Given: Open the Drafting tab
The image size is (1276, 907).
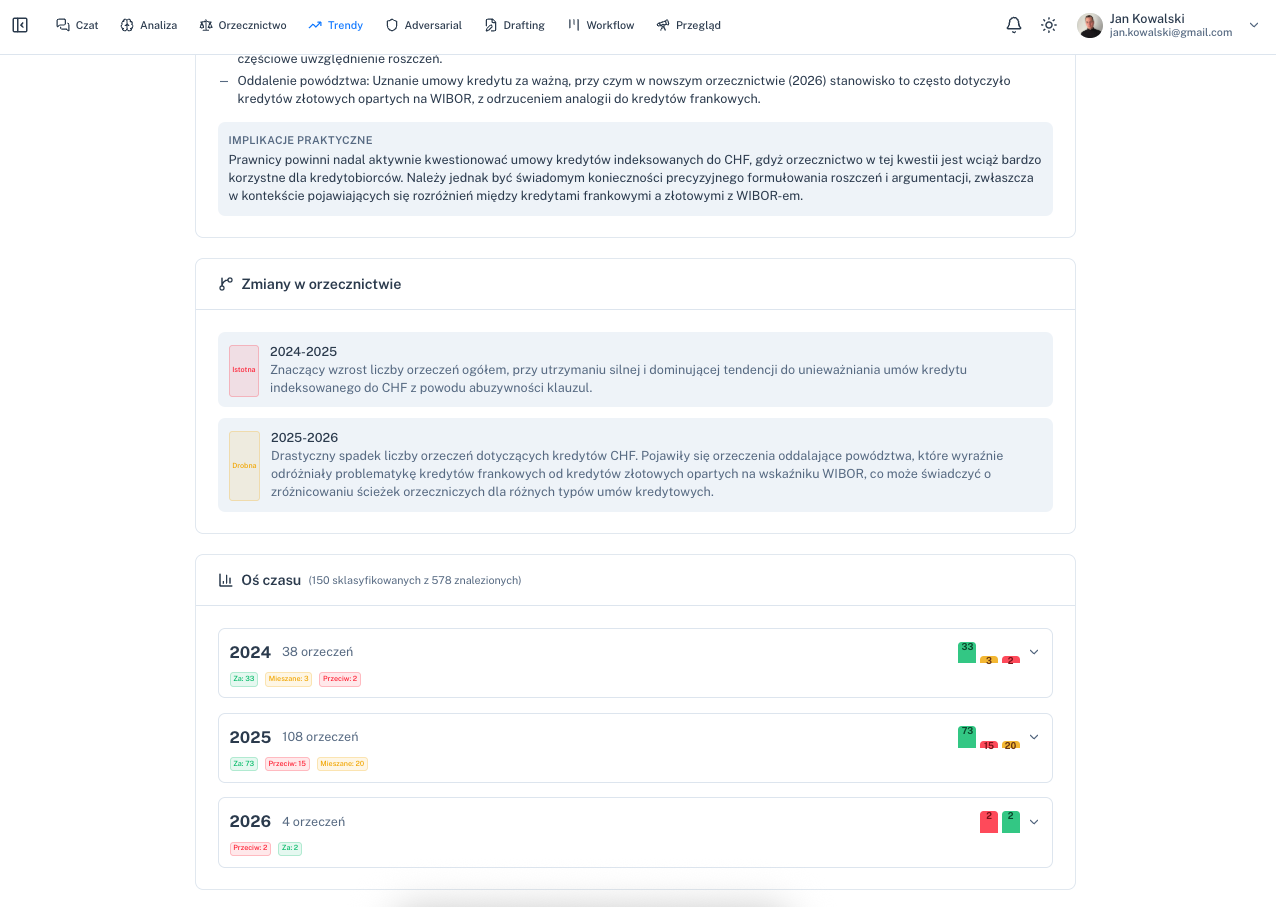Looking at the screenshot, I should (514, 25).
